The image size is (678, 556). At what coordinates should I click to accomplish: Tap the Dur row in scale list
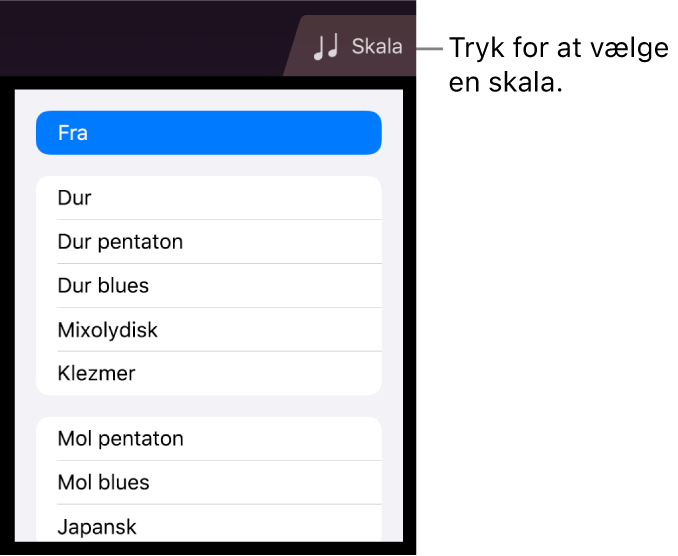[208, 198]
